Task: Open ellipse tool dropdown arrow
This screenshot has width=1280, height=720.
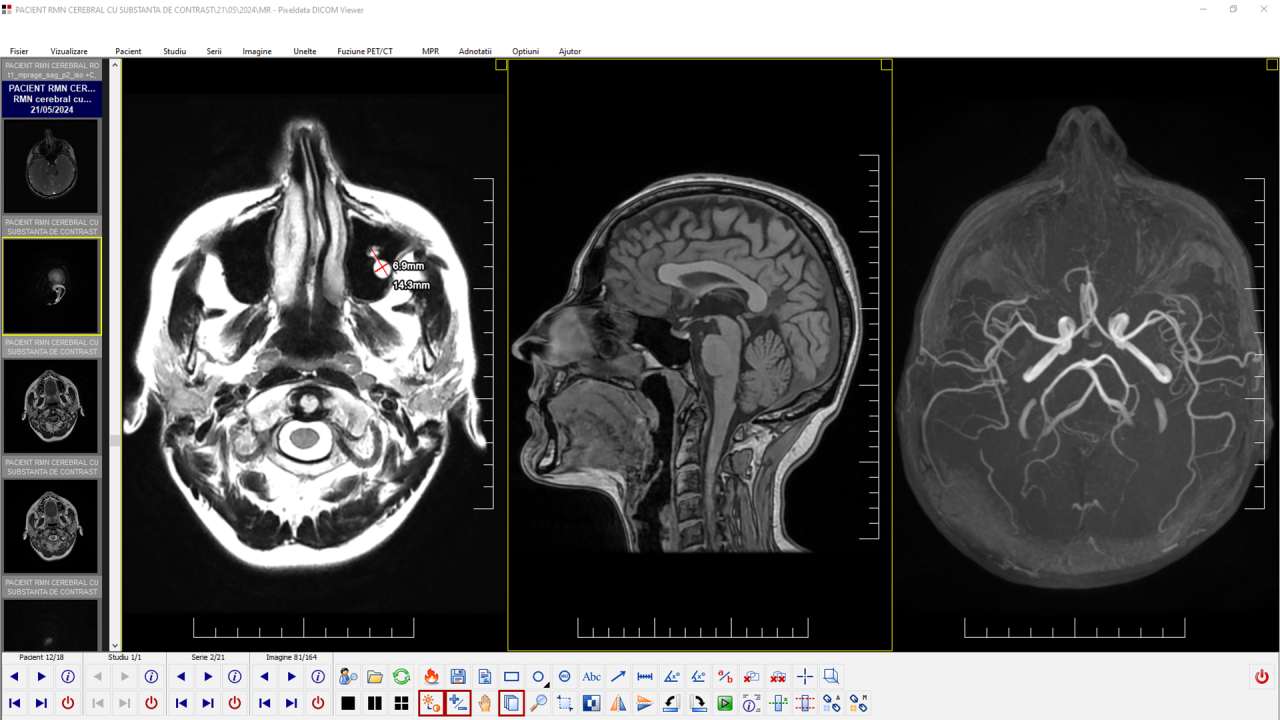Action: coord(547,684)
